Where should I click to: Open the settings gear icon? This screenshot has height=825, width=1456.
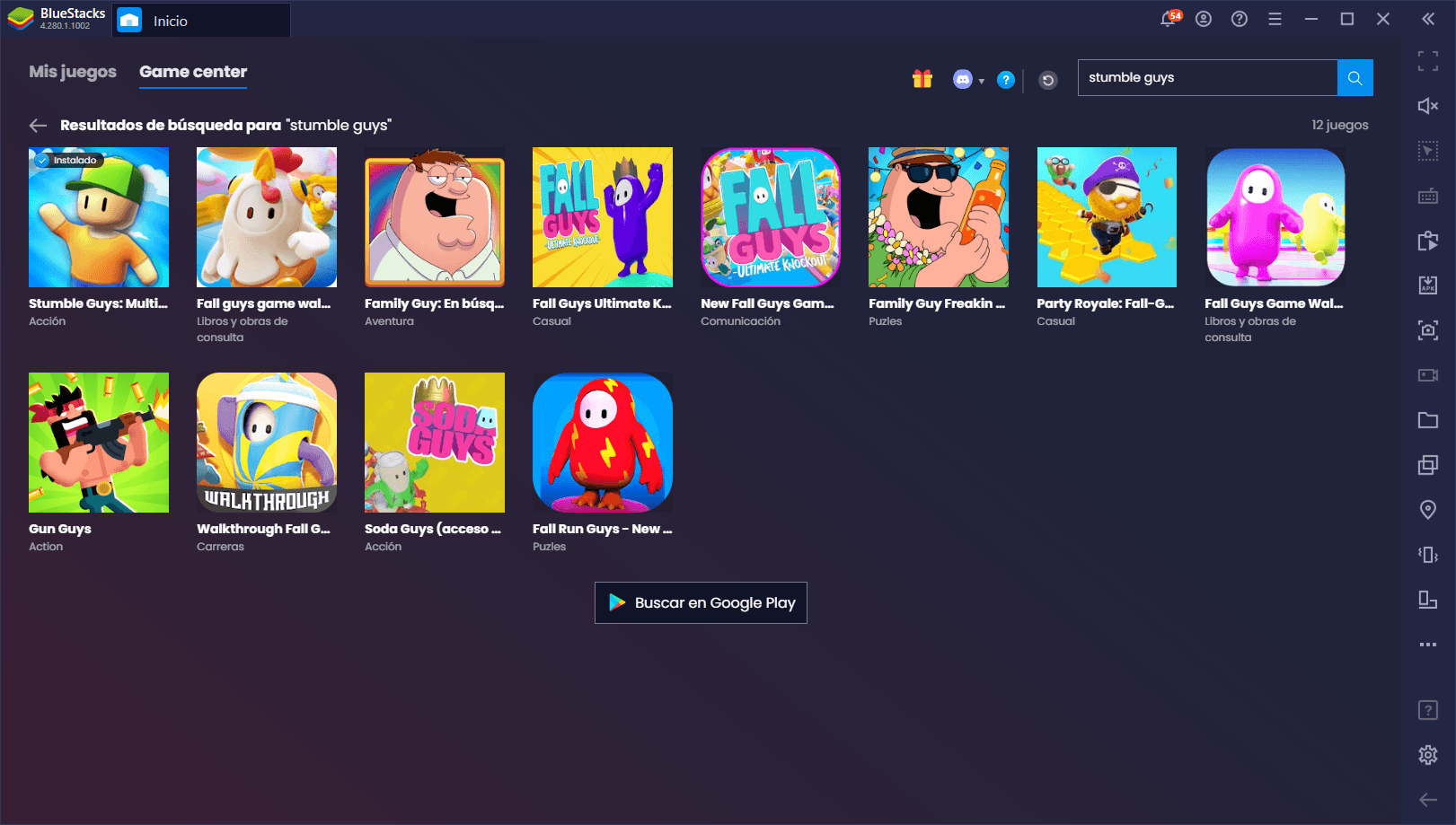1428,755
